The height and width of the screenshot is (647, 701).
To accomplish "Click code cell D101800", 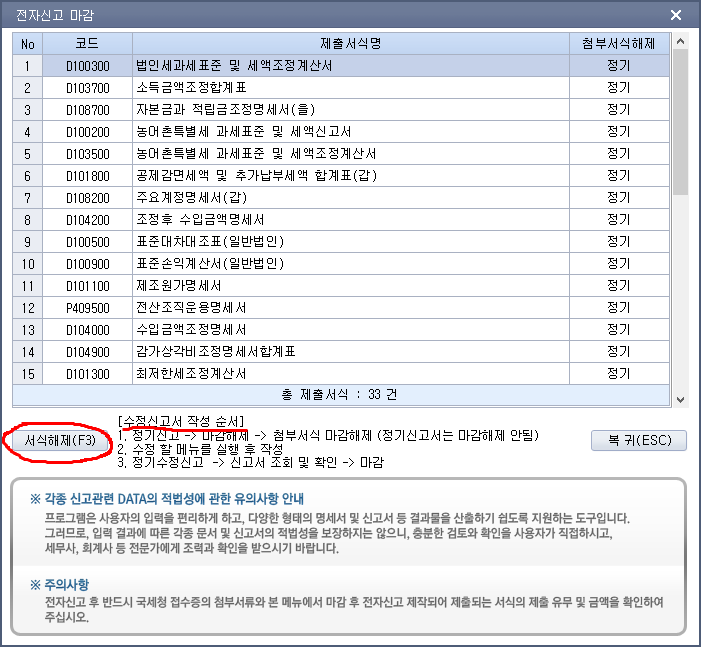I will [88, 176].
